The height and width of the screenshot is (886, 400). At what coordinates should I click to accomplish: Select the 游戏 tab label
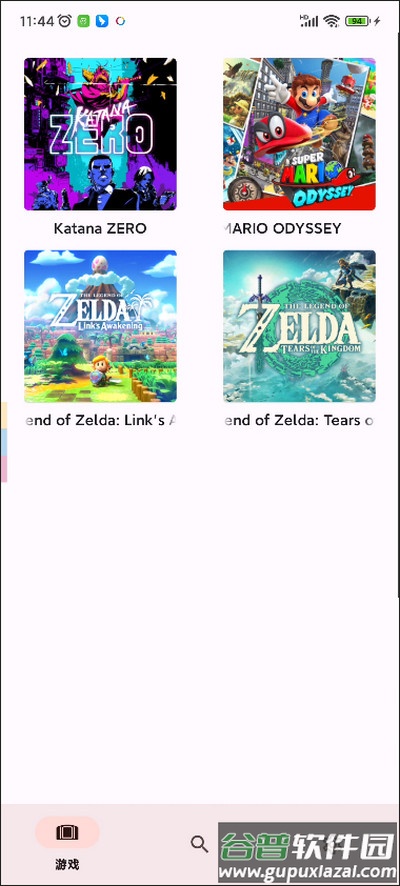(x=67, y=864)
